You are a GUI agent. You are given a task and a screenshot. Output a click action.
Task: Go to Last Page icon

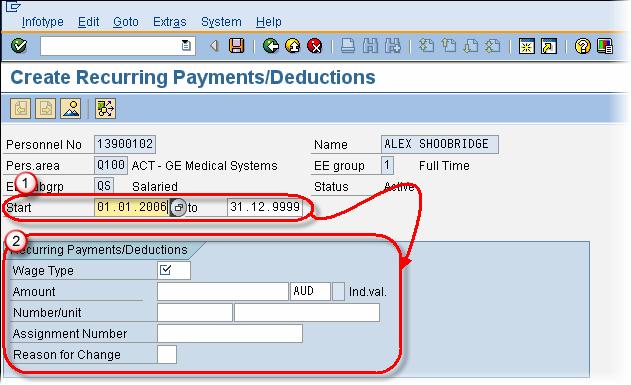pos(493,46)
